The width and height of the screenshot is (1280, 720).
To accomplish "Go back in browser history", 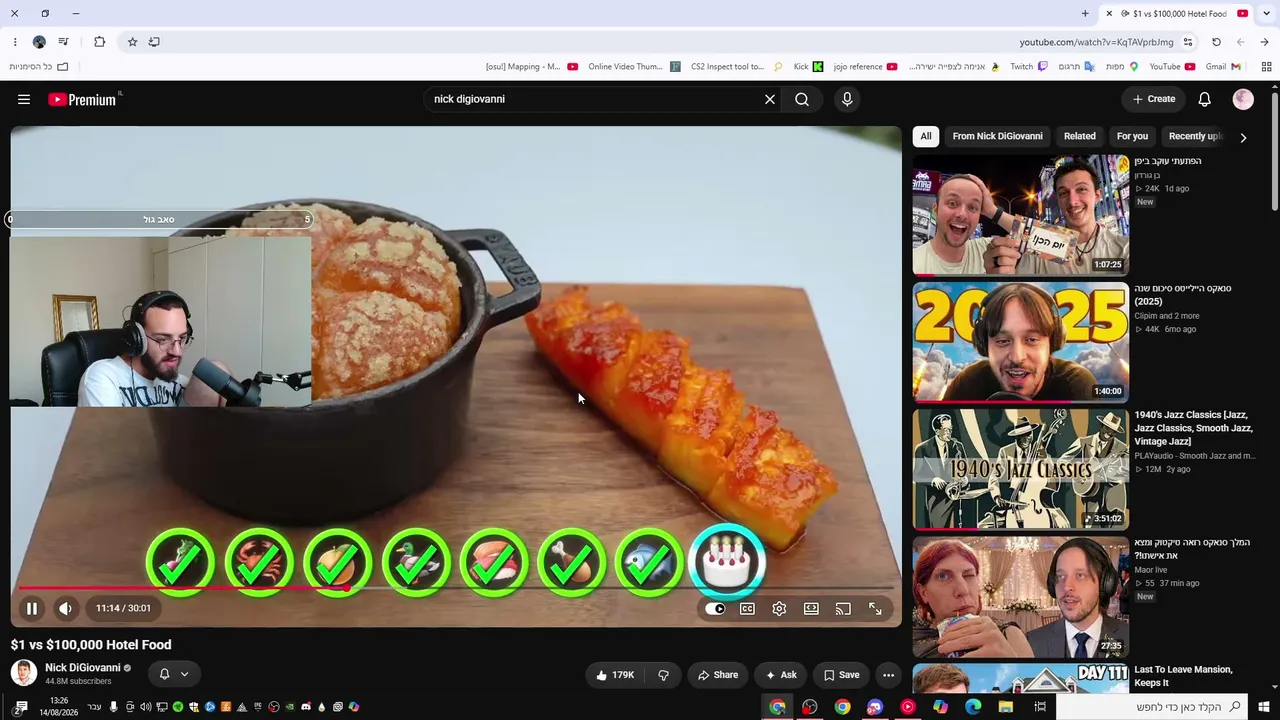I will tap(1264, 42).
